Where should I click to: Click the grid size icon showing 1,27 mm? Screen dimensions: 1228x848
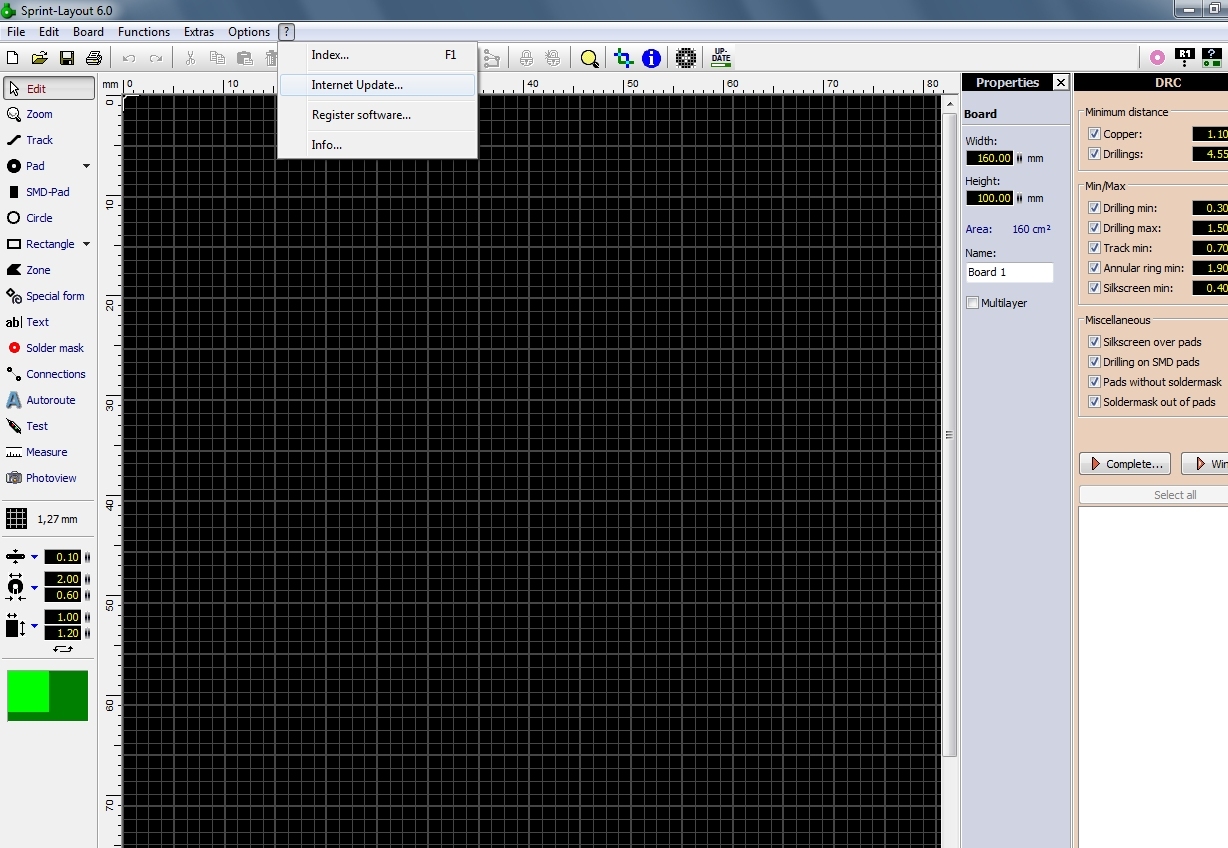[16, 519]
